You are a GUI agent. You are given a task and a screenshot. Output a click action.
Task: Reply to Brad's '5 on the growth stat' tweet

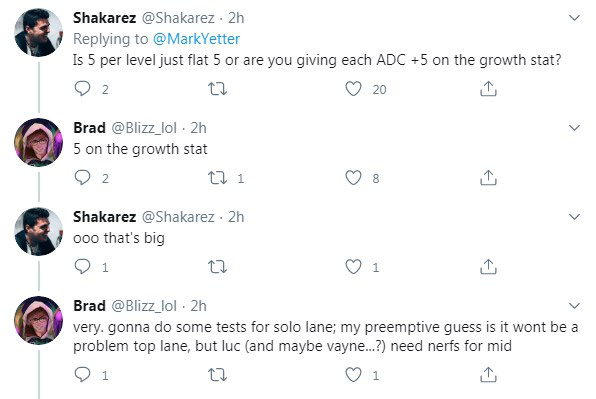(x=82, y=177)
